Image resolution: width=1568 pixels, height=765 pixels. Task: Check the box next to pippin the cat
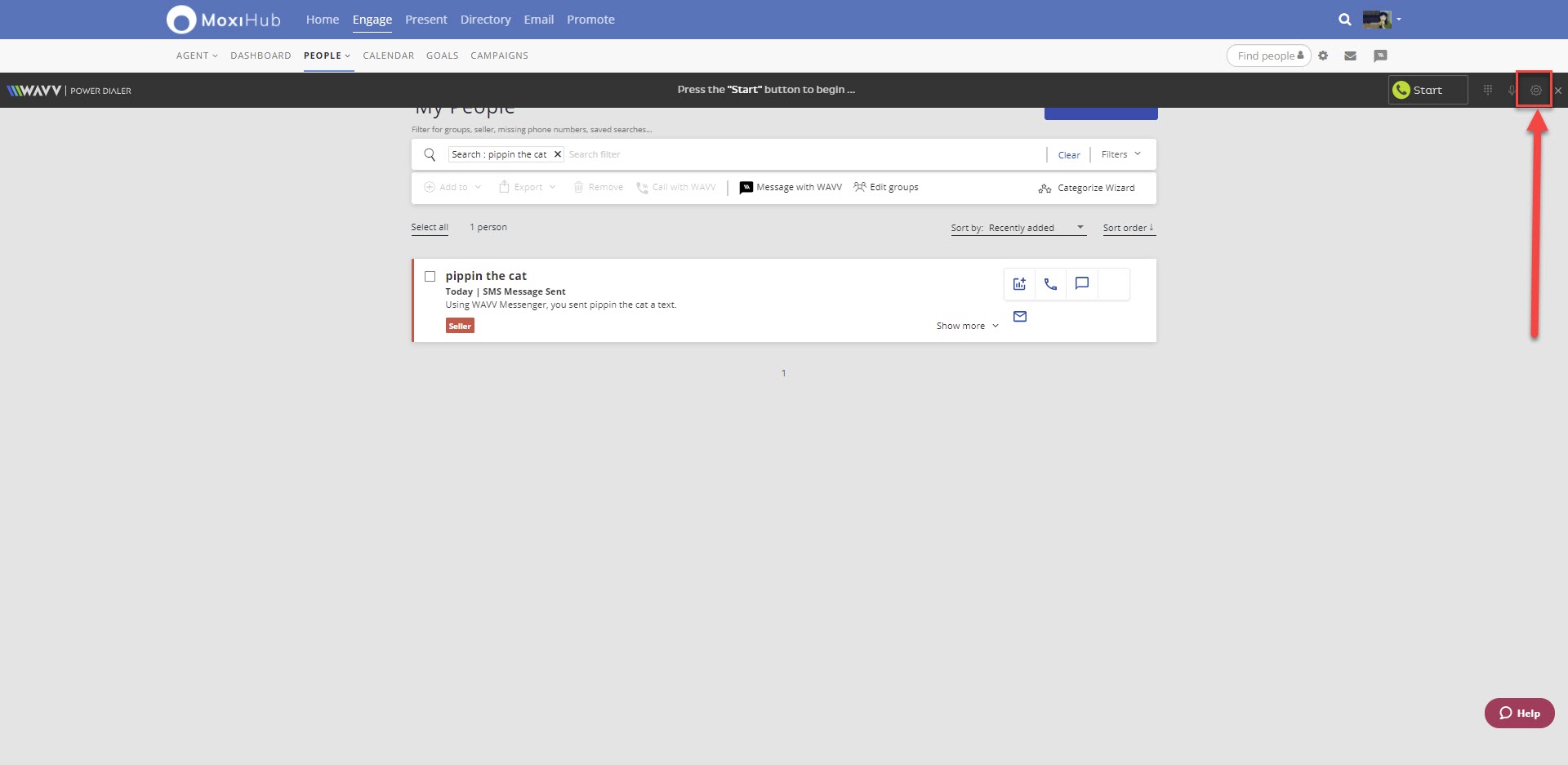tap(430, 277)
